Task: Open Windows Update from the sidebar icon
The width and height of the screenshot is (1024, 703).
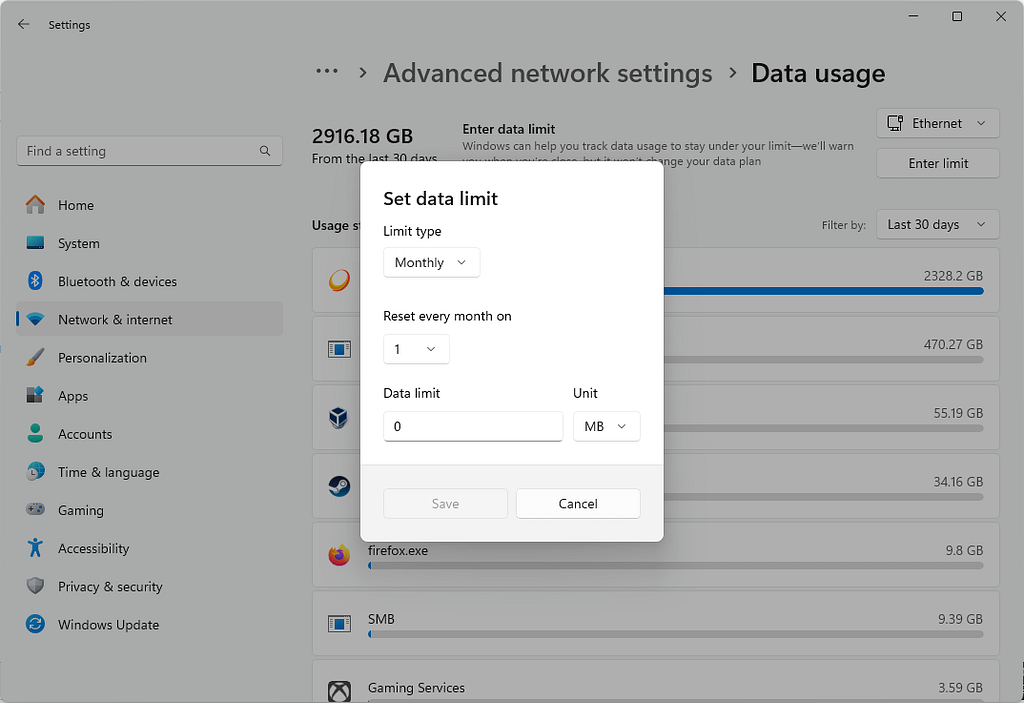Action: [x=34, y=624]
